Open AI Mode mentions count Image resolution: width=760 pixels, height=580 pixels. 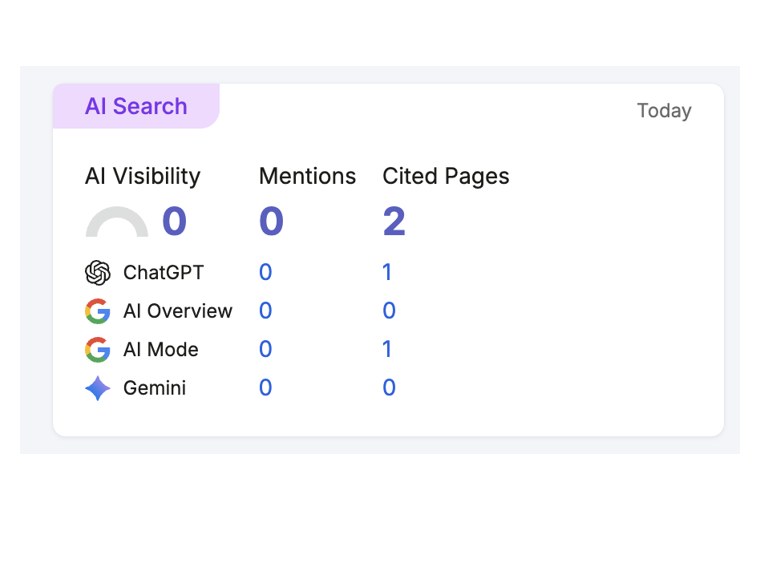click(x=266, y=349)
